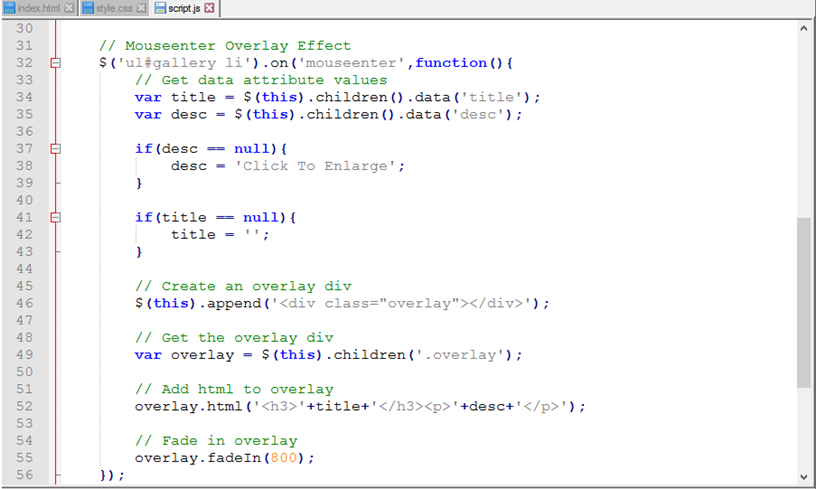This screenshot has height=489, width=816.
Task: Switch to the index.html tab
Action: (x=39, y=8)
